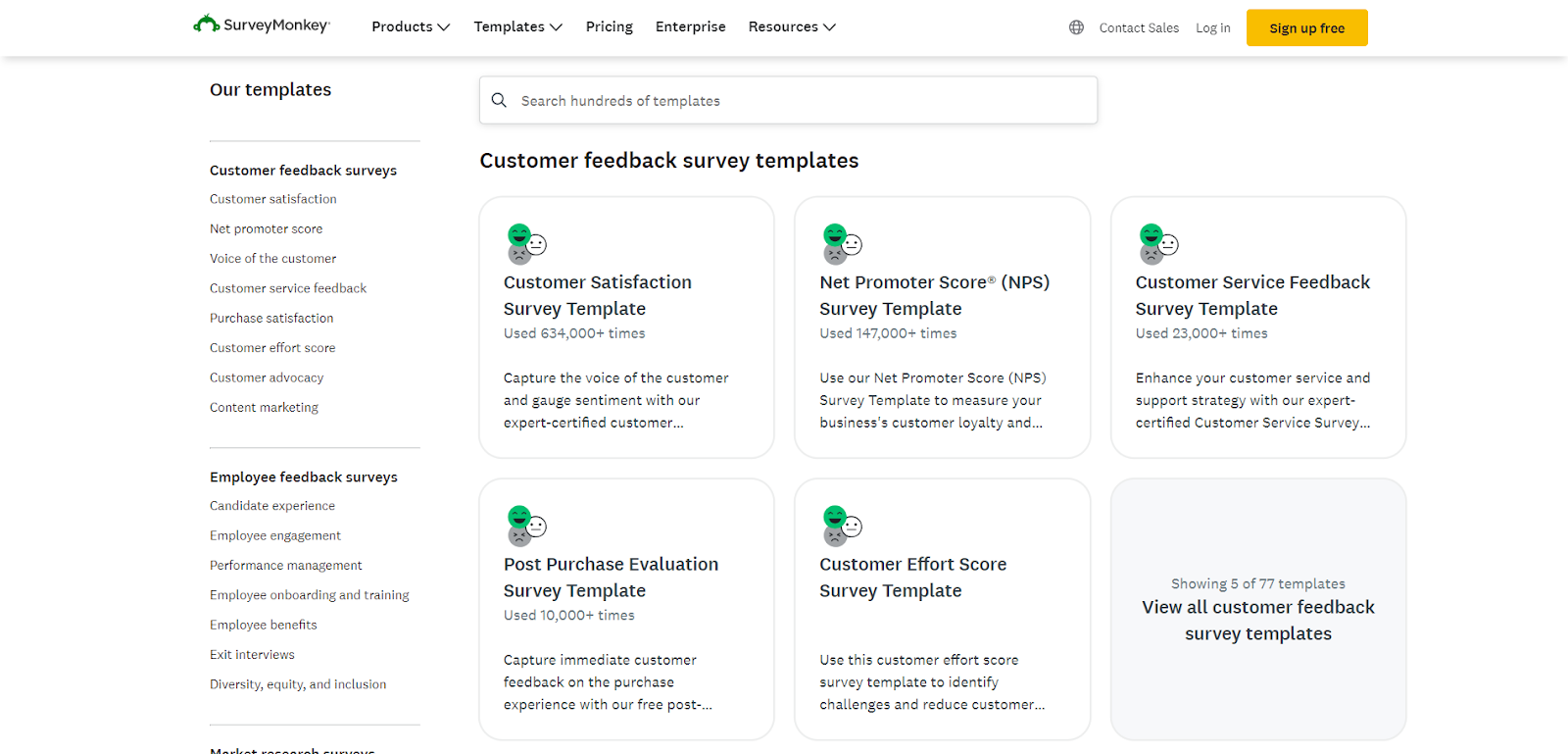This screenshot has width=1568, height=754.
Task: Expand the Products dropdown menu
Action: point(411,26)
